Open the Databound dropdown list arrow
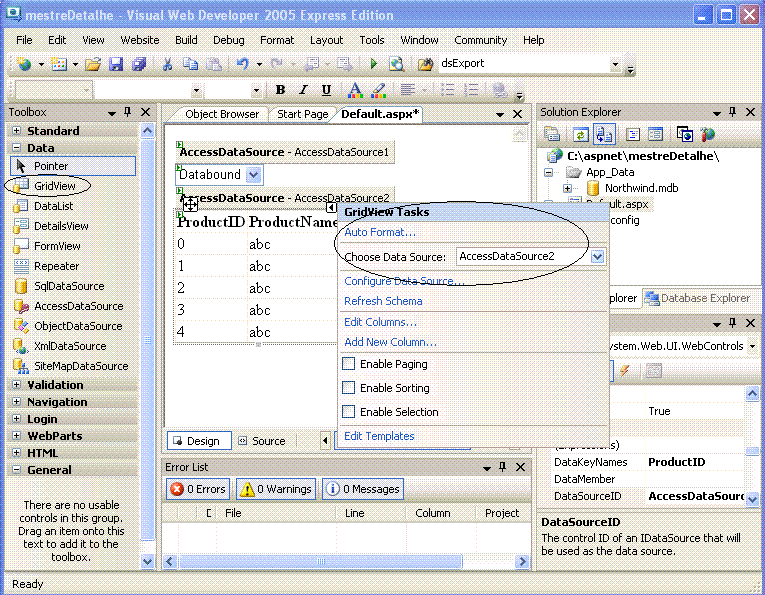Screen dimensions: 765x595 (x=253, y=175)
